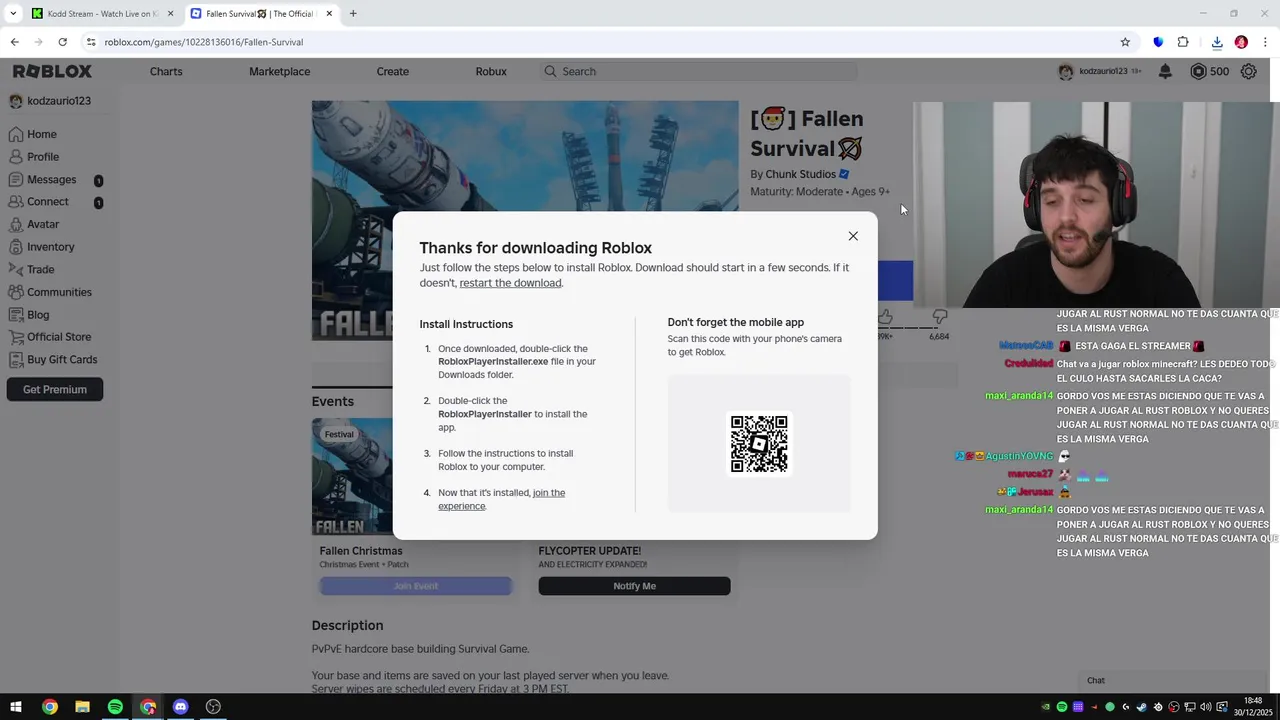Click the Notify Me button
Screen dimensions: 1280x720
[x=634, y=586]
